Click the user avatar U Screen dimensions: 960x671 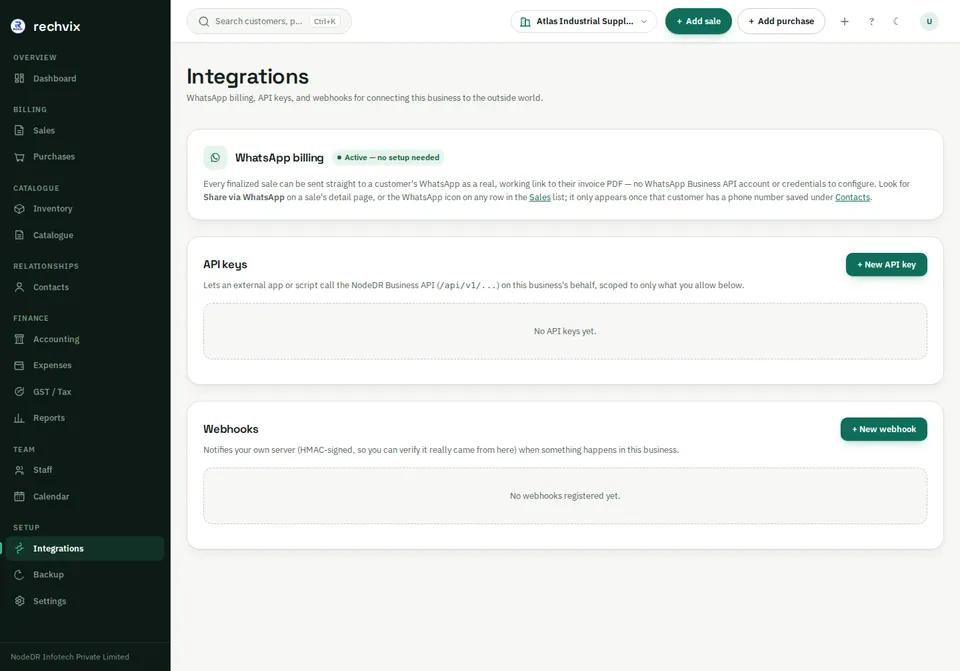[x=929, y=21]
